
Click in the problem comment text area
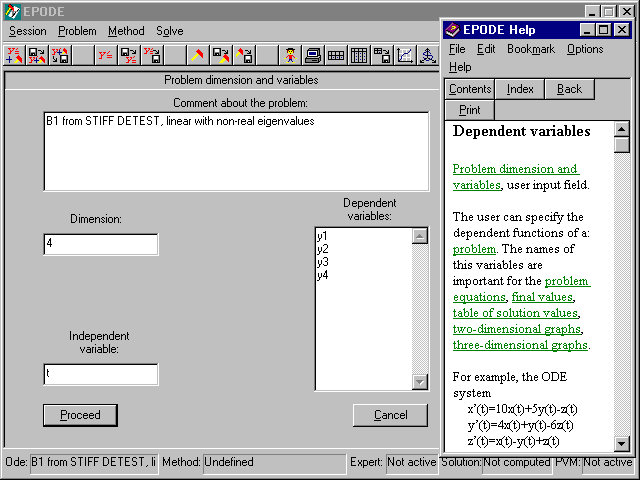coord(236,151)
